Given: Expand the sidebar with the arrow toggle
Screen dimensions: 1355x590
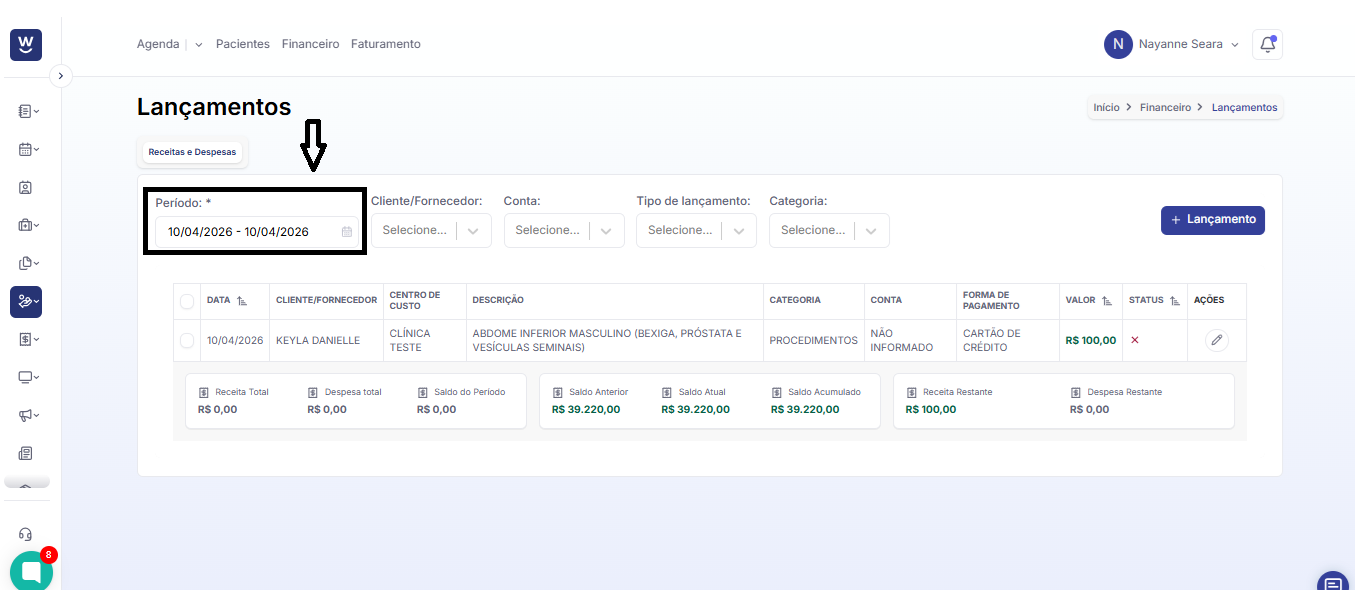Looking at the screenshot, I should [61, 75].
